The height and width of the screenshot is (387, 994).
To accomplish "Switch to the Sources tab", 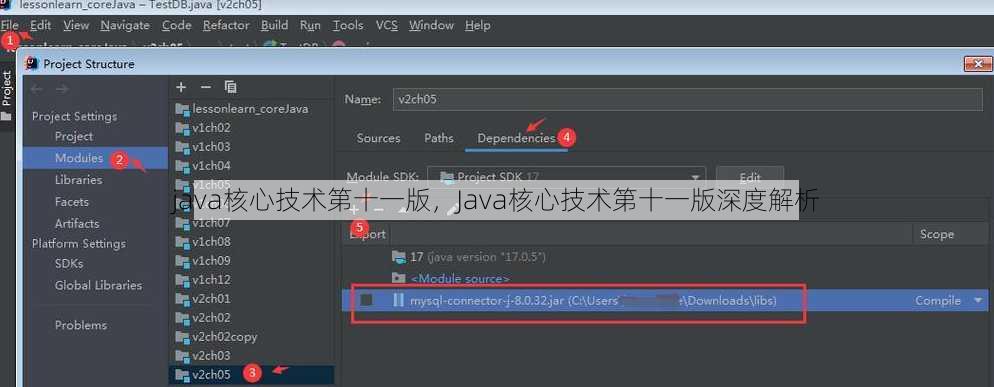I will 378,138.
